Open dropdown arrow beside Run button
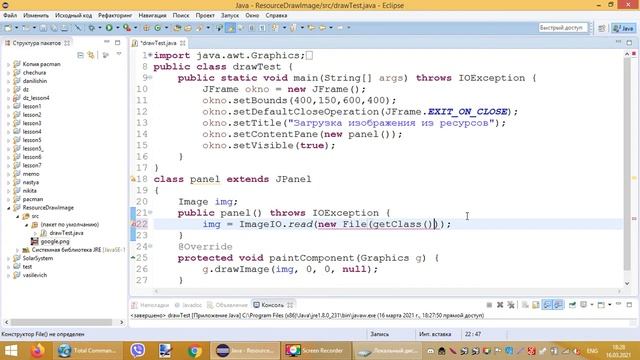Screen dimensions: 640x360 (118, 28)
